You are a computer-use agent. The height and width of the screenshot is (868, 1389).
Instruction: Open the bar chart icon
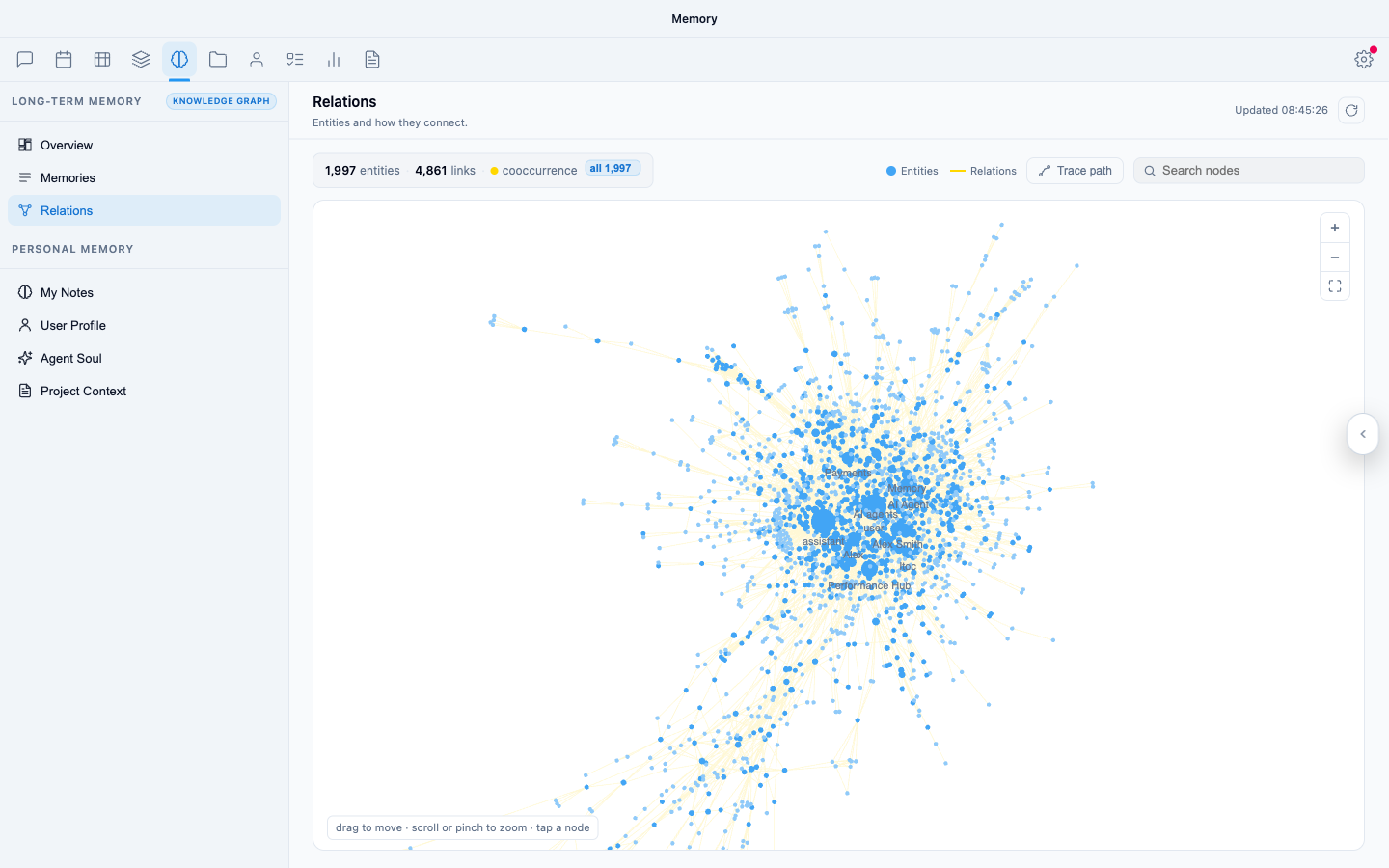tap(334, 60)
